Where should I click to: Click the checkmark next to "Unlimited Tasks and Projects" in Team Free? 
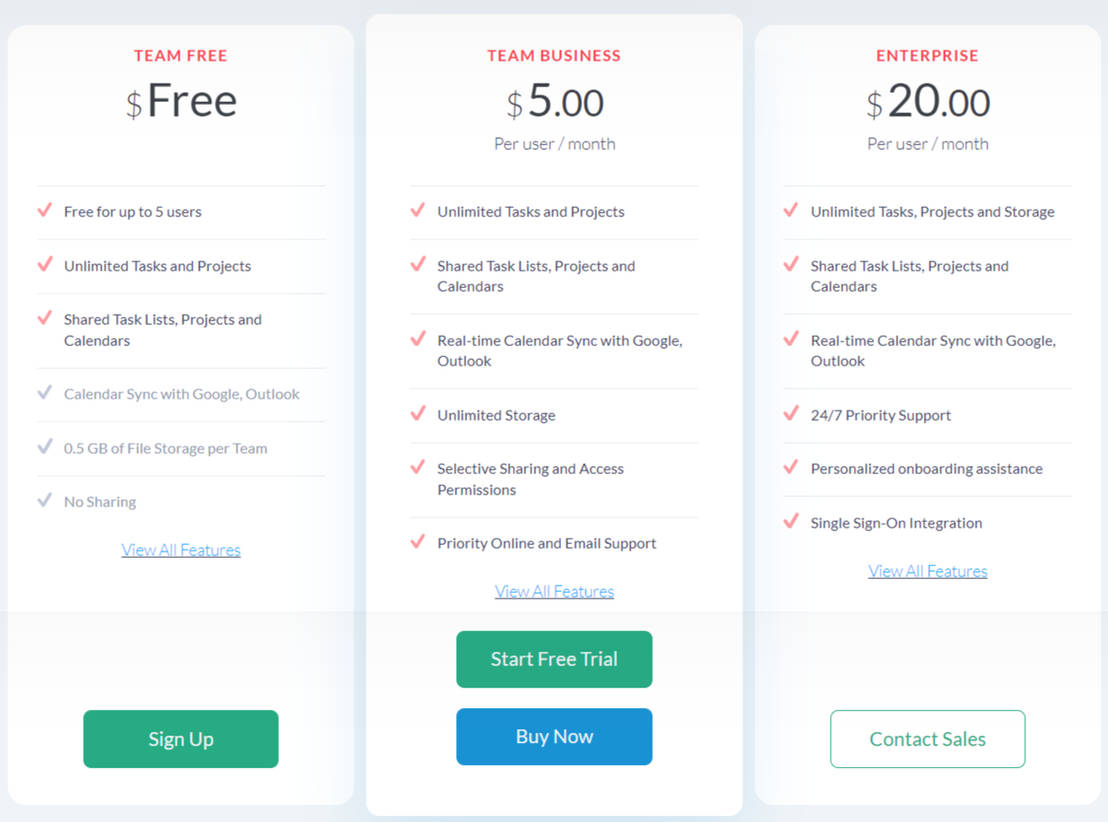click(x=44, y=266)
